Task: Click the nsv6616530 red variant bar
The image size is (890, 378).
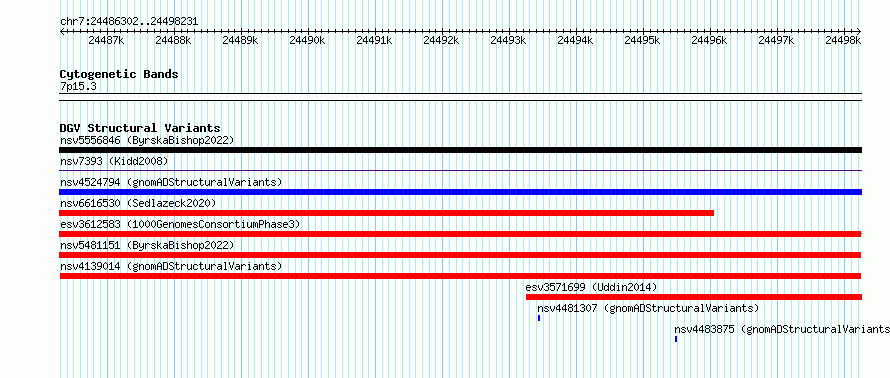Action: pyautogui.click(x=387, y=213)
